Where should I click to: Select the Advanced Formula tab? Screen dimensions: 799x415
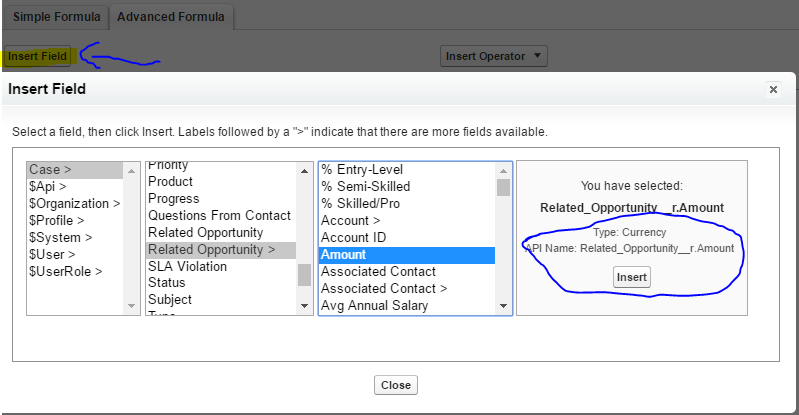point(172,17)
